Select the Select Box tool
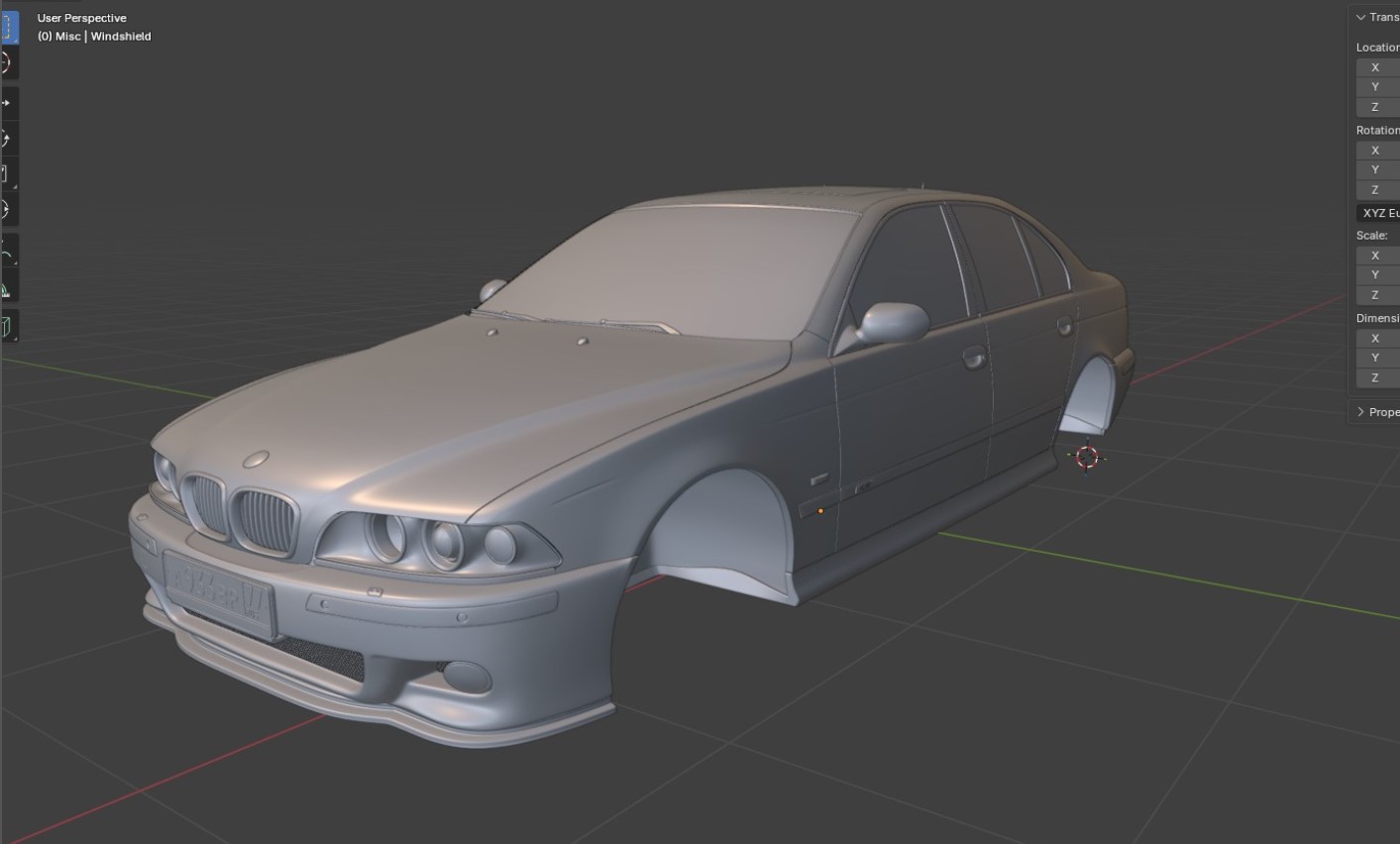The width and height of the screenshot is (1400, 844). tap(8, 27)
